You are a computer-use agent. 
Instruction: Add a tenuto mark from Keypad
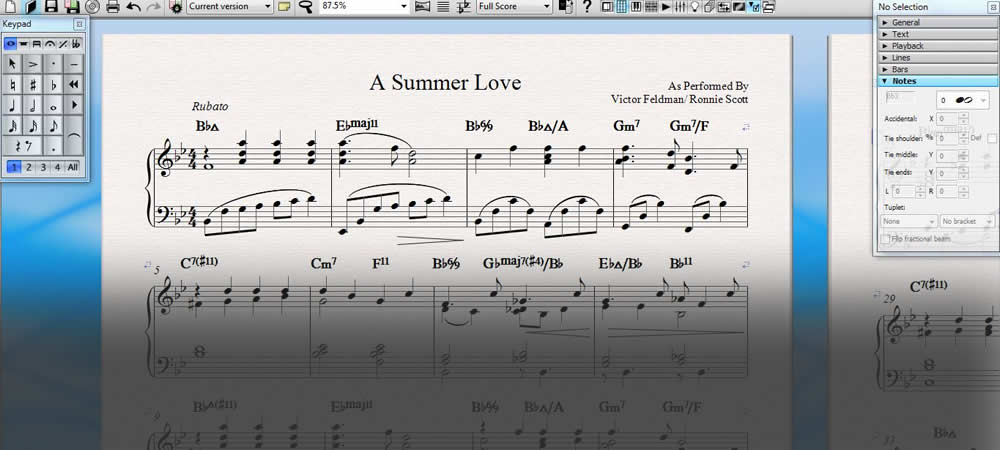74,64
